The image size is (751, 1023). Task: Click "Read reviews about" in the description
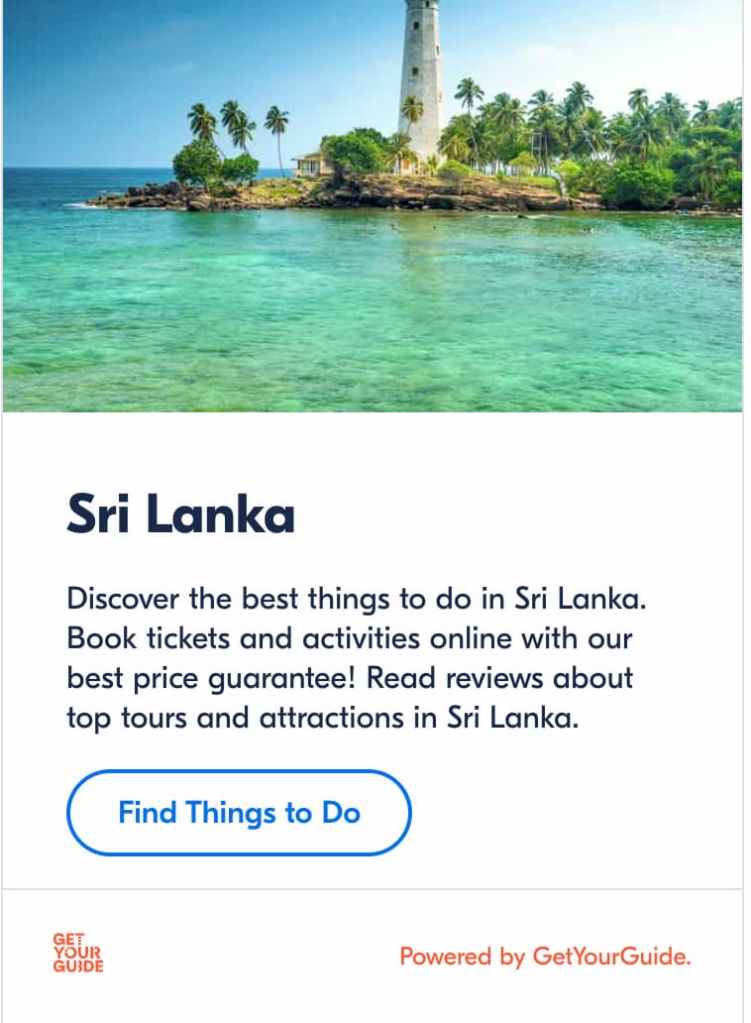click(500, 678)
